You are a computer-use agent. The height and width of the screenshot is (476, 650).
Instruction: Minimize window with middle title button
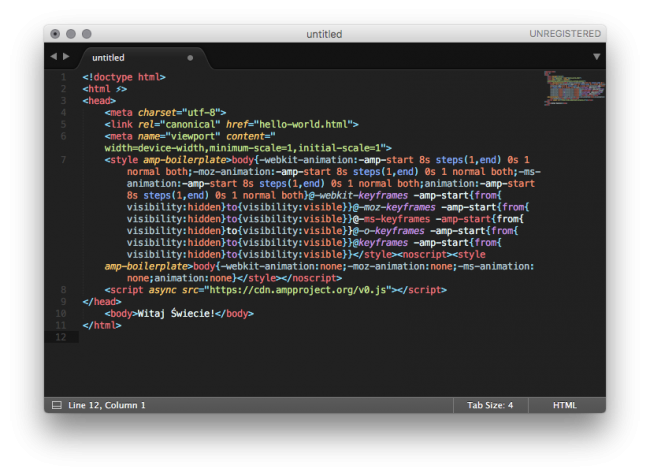(x=71, y=34)
